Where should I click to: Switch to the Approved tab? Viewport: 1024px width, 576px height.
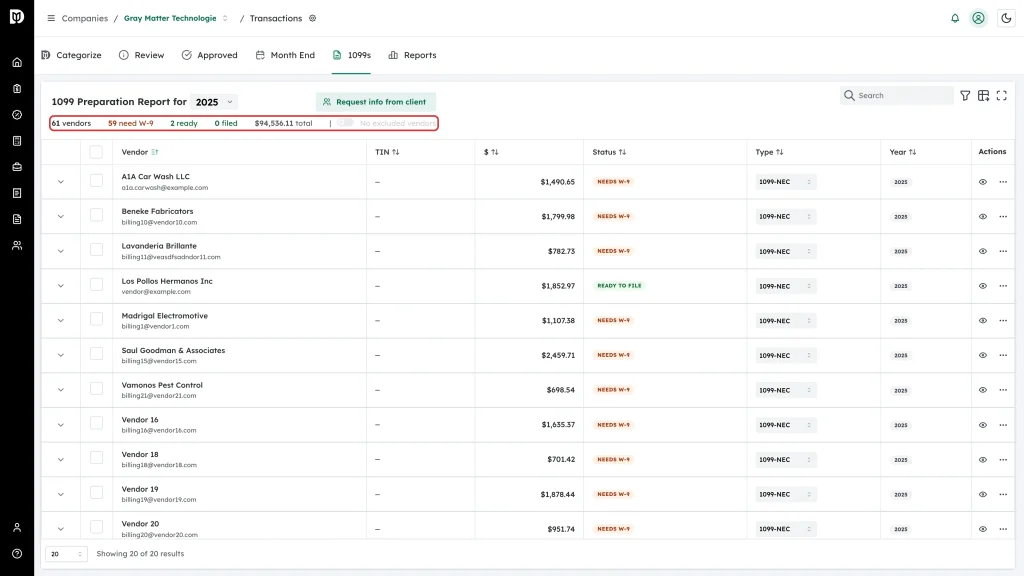click(x=210, y=55)
